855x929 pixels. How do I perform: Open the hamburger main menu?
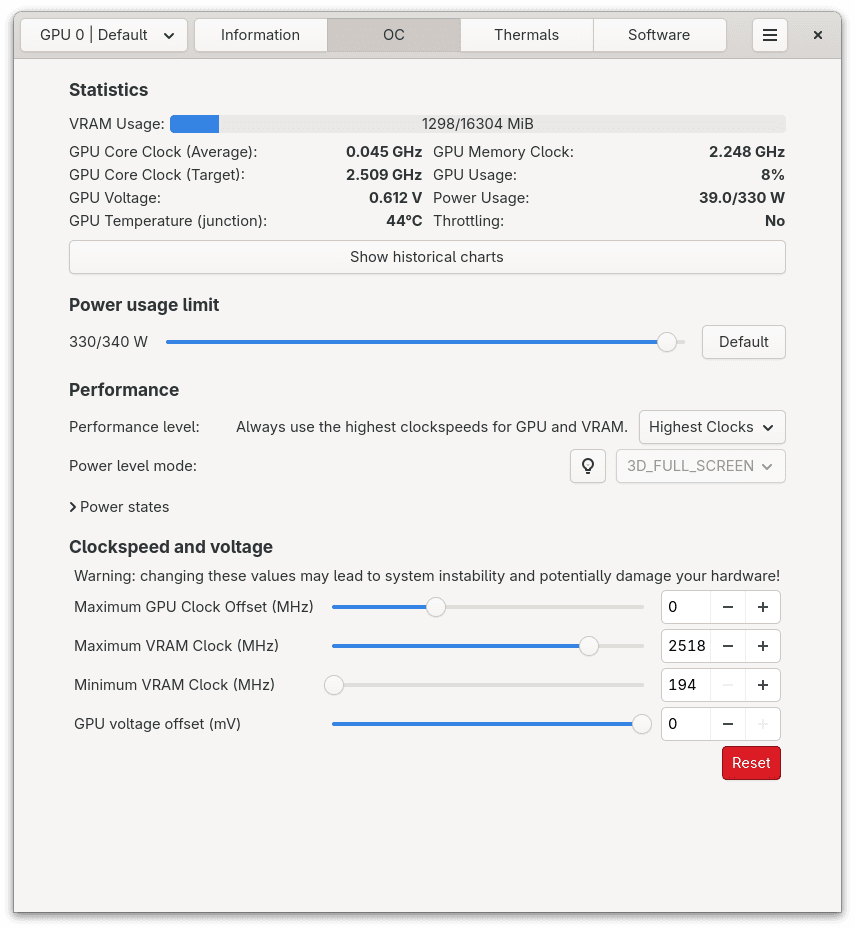pos(770,35)
